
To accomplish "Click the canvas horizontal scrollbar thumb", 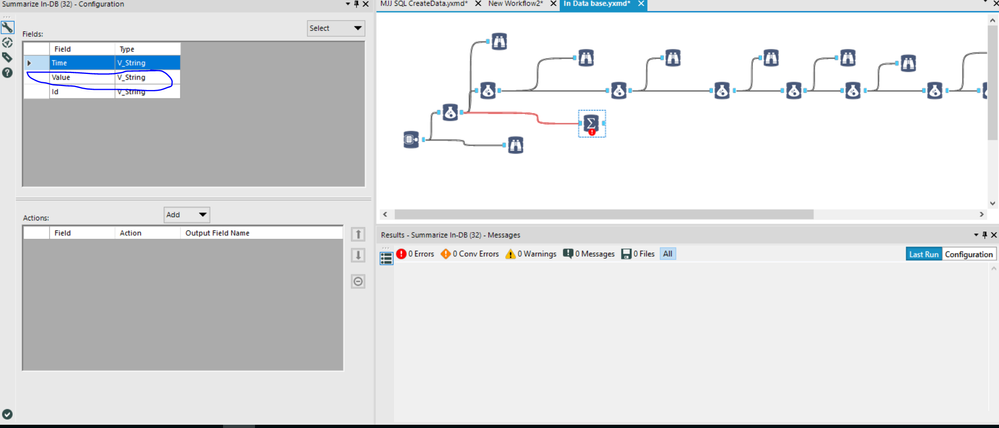I will pos(603,215).
